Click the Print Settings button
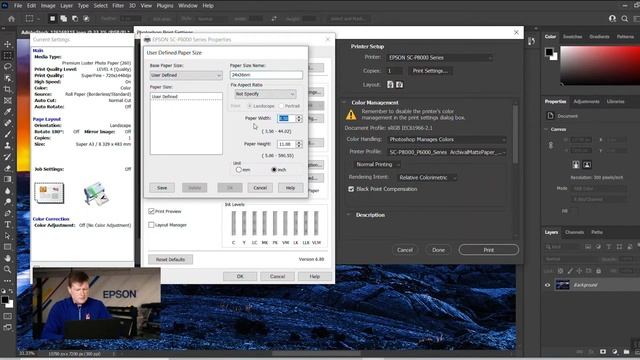The height and width of the screenshot is (360, 640). [x=430, y=71]
